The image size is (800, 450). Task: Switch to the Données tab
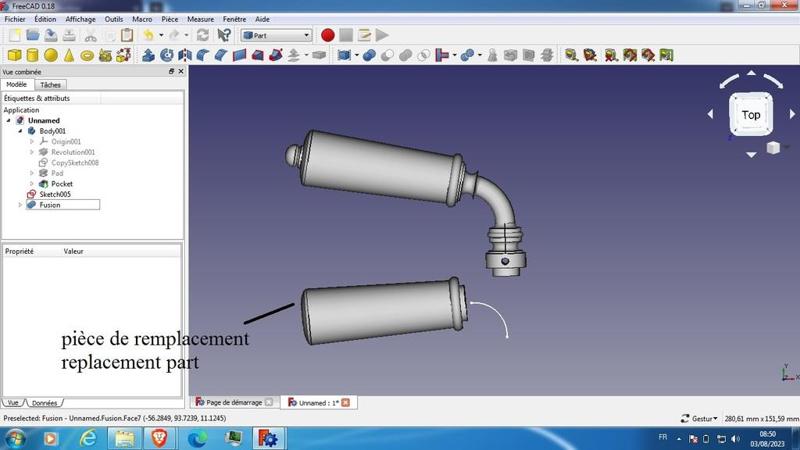[44, 403]
